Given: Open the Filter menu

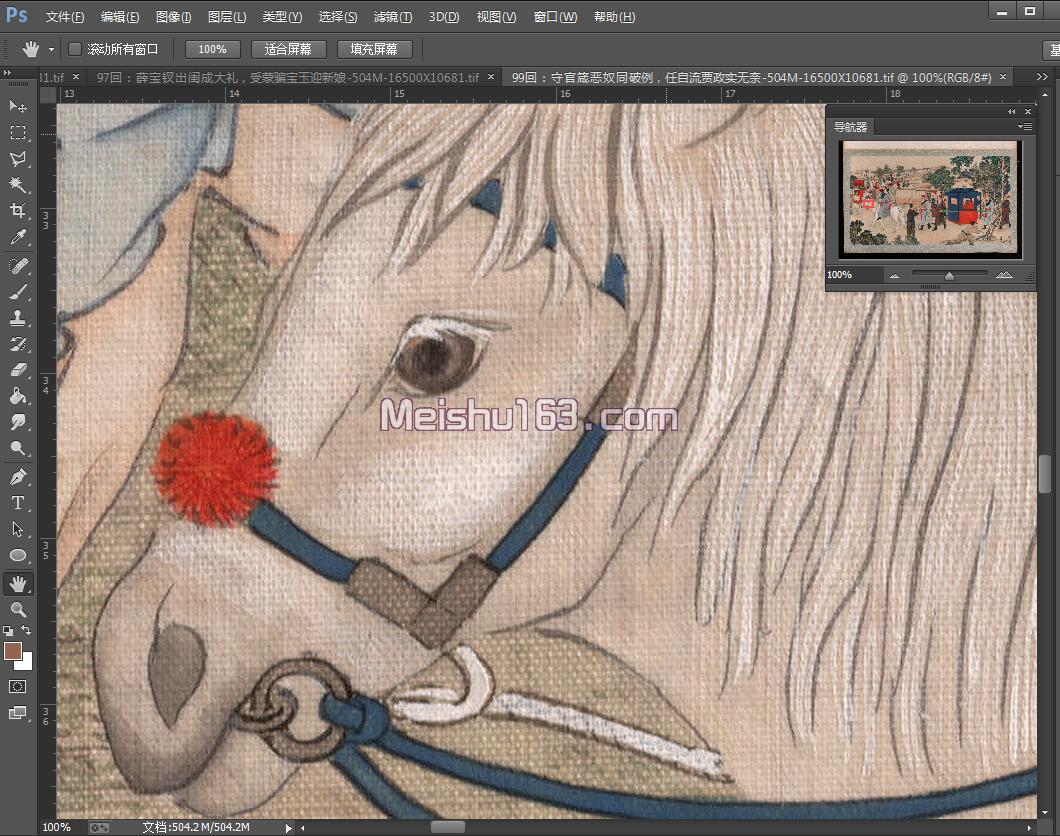Looking at the screenshot, I should (x=393, y=17).
